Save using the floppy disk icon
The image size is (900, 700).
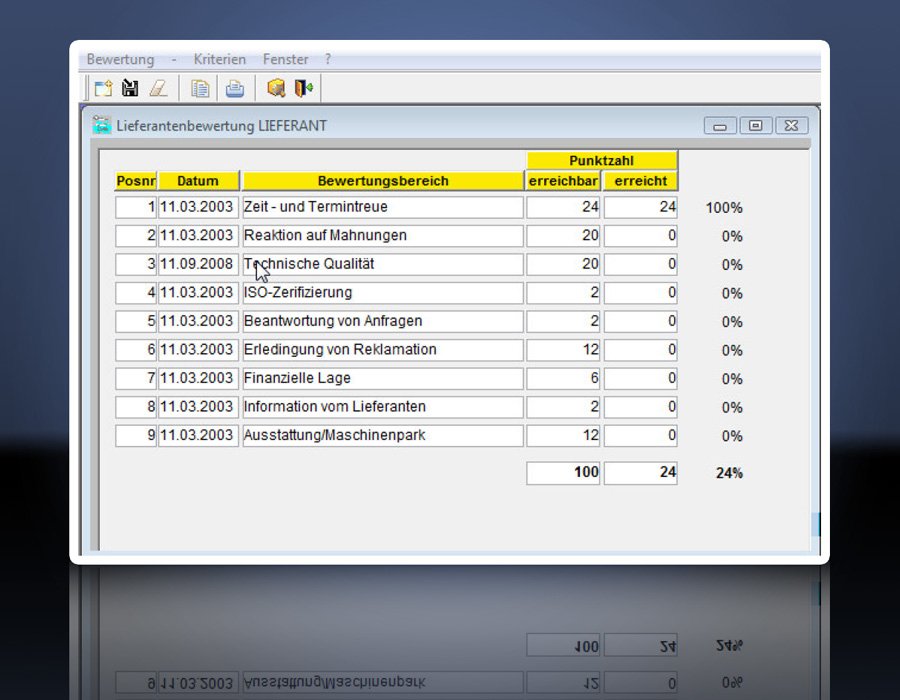pos(130,88)
